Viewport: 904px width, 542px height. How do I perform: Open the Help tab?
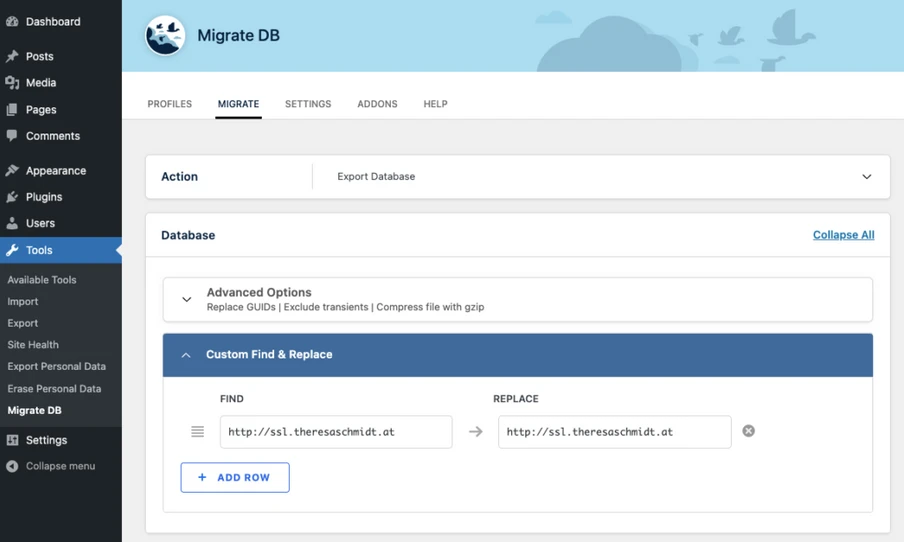pos(435,104)
